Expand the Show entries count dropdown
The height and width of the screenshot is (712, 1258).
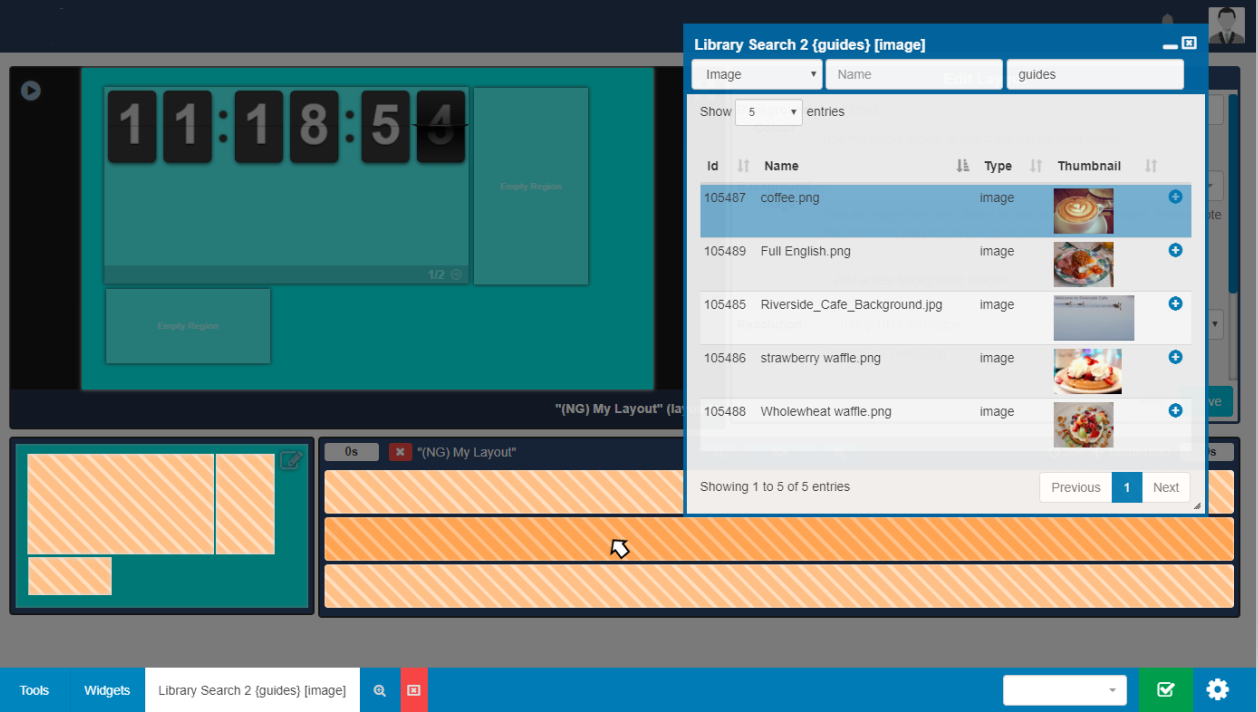point(768,112)
